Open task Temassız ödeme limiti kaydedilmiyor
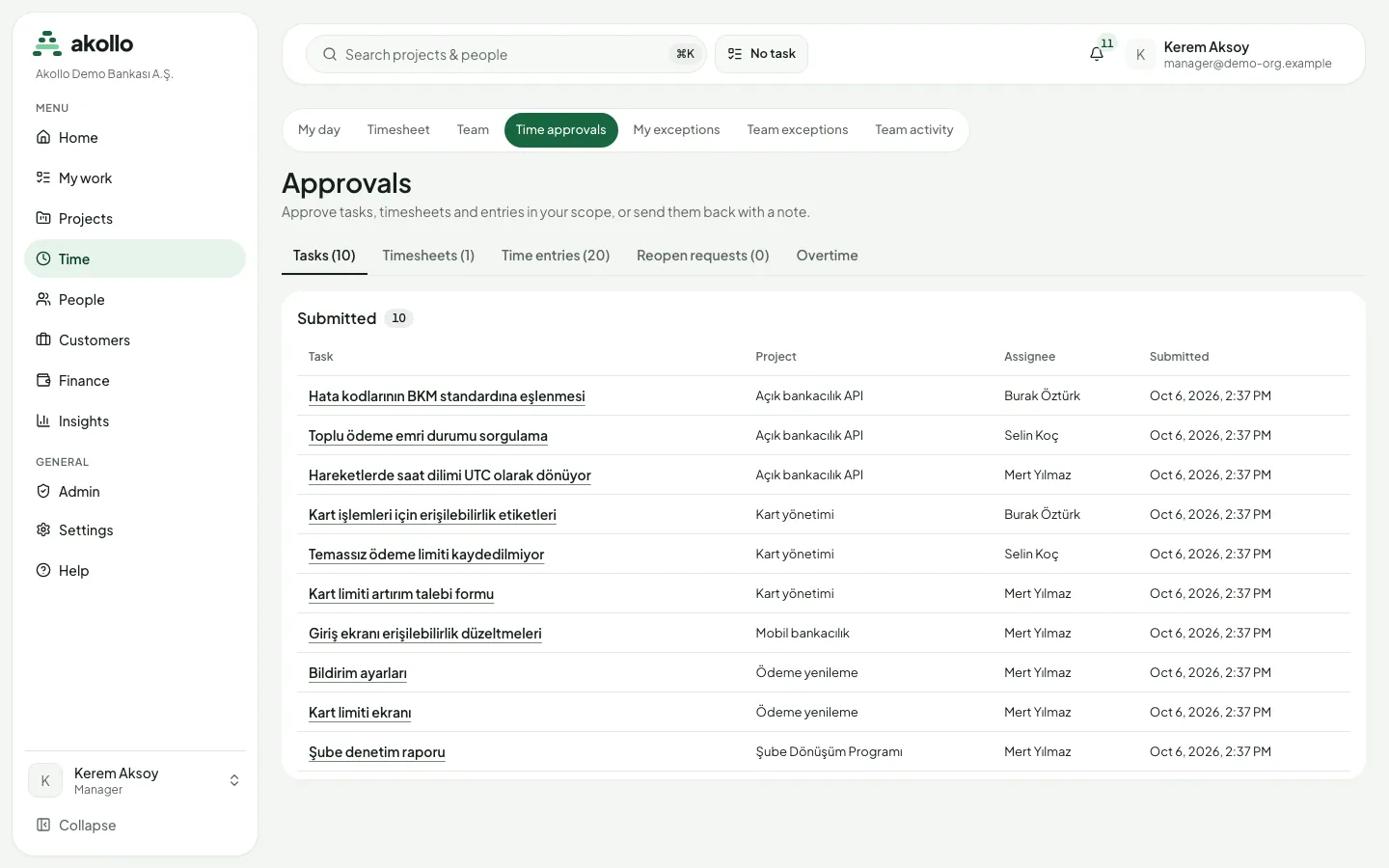The width and height of the screenshot is (1389, 868). 426,555
